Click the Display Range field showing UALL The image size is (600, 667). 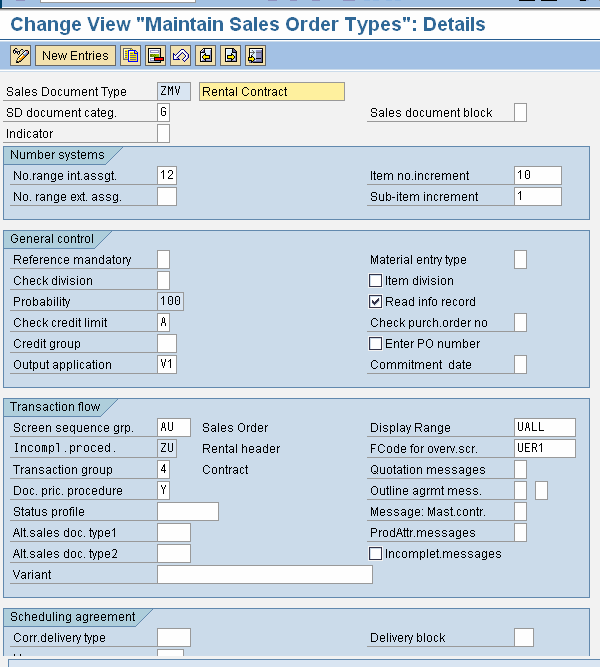pos(545,428)
